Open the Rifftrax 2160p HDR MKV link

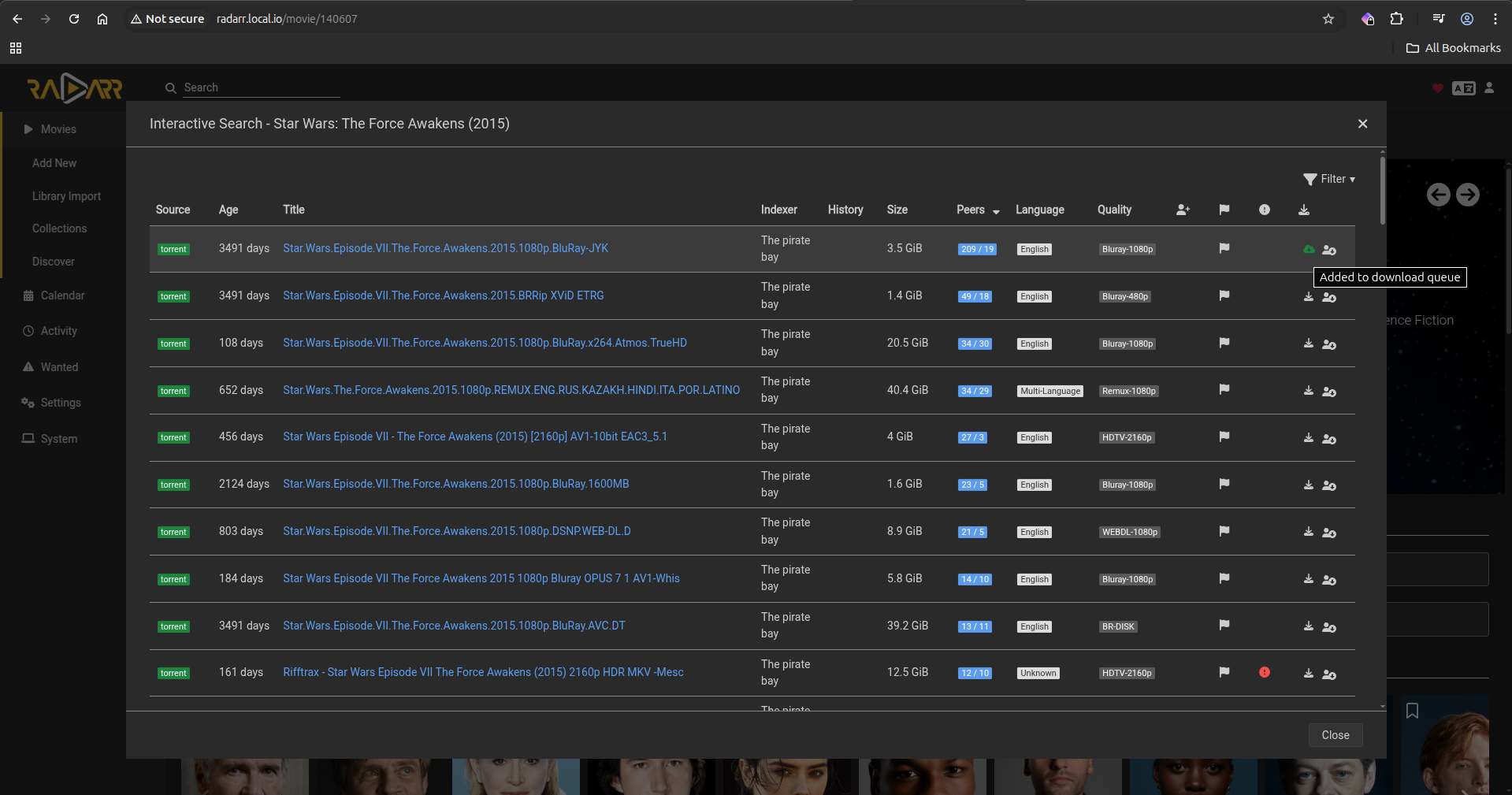483,672
